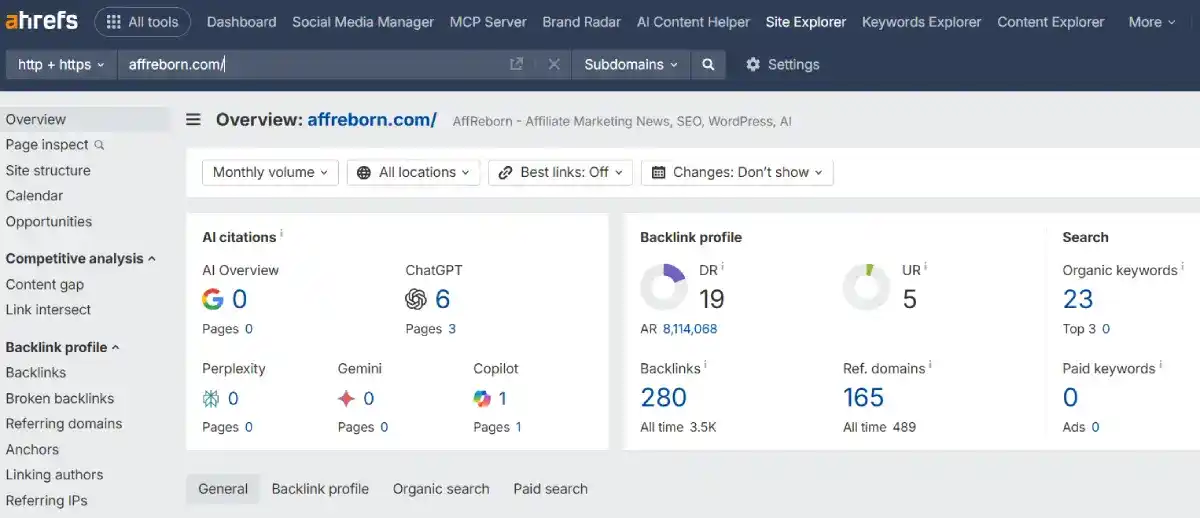Open Broken backlinks in sidebar
This screenshot has width=1200, height=518.
click(x=60, y=398)
